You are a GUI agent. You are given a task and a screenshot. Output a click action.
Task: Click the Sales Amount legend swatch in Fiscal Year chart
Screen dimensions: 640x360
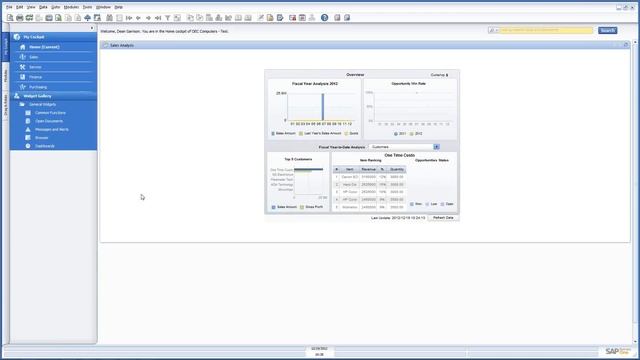[x=273, y=133]
